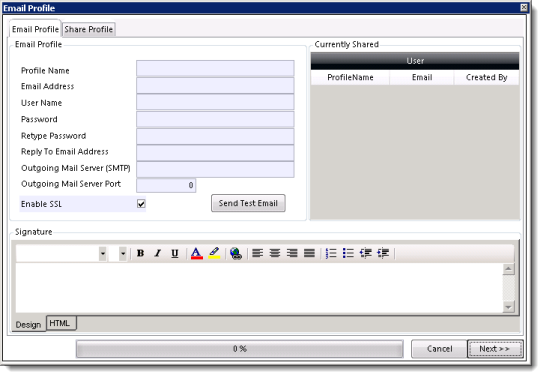Center the signature text
Viewport: 543px width, 377px height.
pos(275,254)
